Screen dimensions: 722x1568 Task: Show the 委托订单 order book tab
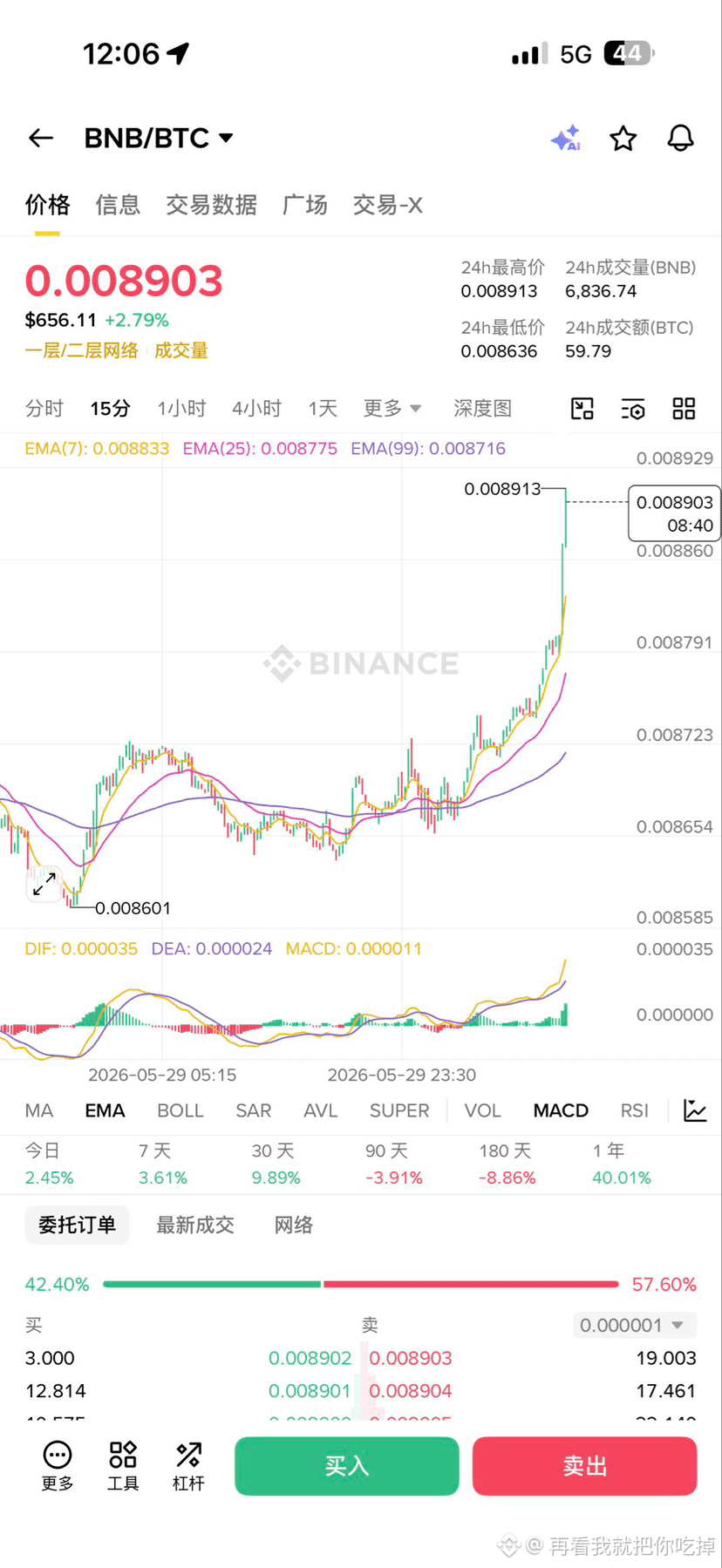click(x=77, y=1225)
